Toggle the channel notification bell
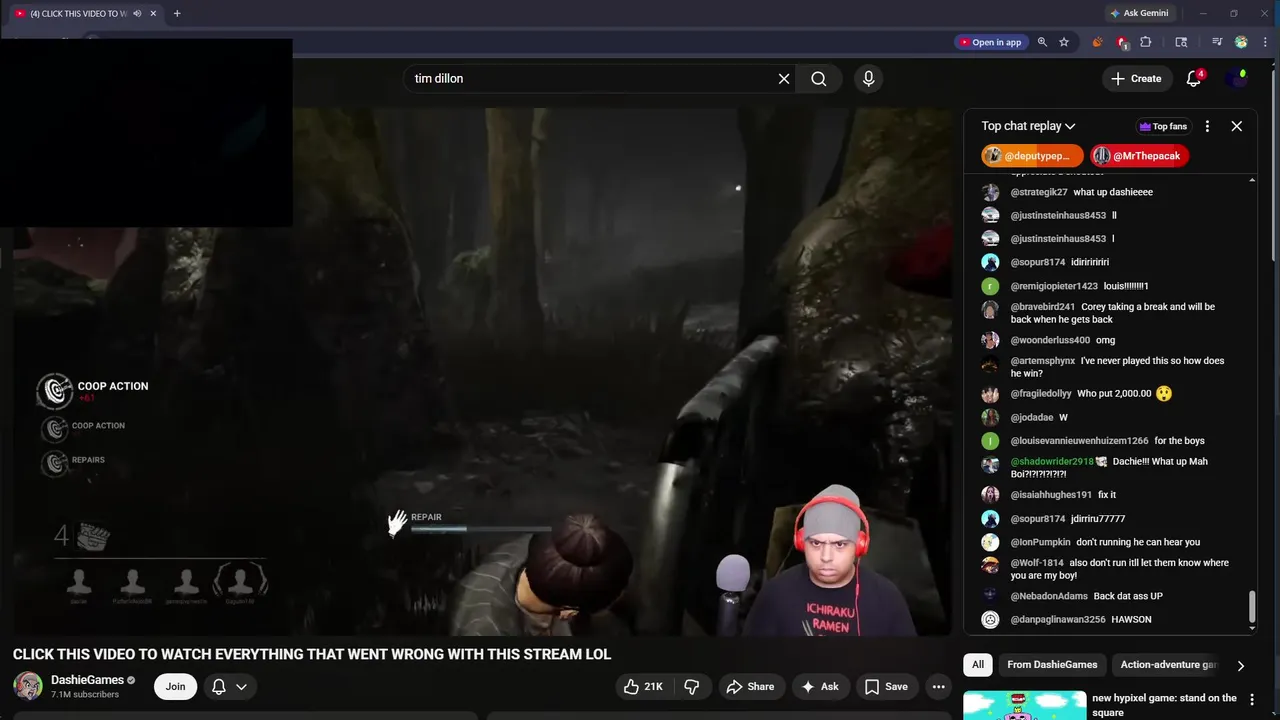The image size is (1280, 720). pos(219,686)
